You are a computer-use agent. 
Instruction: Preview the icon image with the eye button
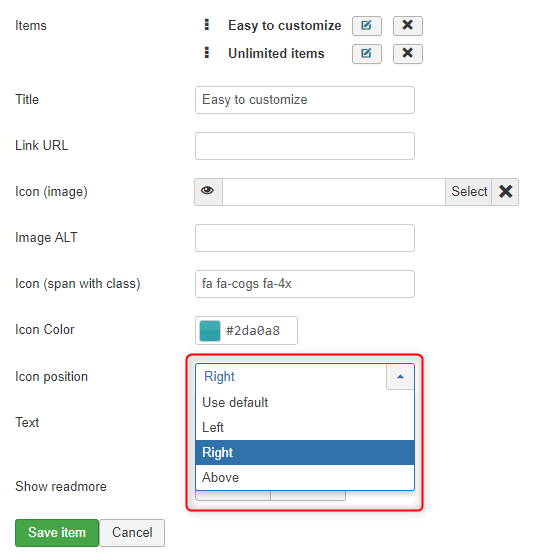coord(208,192)
